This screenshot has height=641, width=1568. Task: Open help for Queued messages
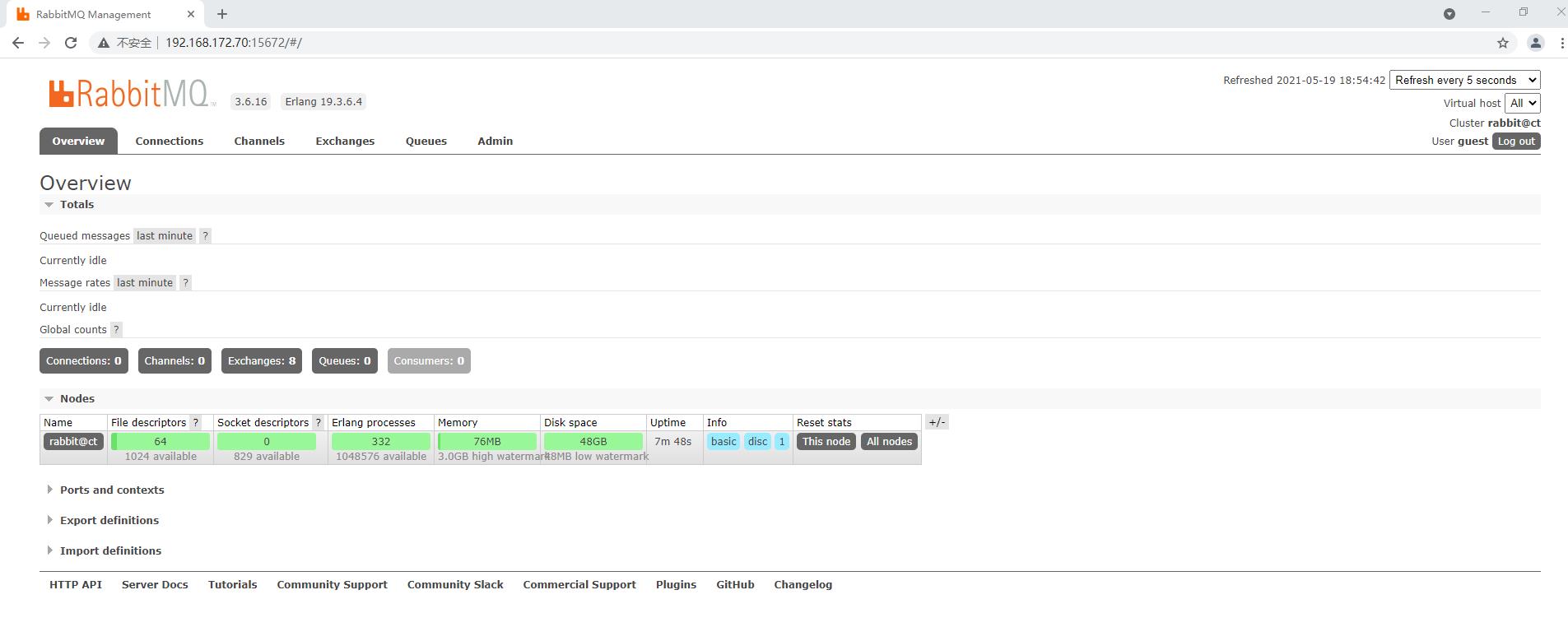coord(206,235)
